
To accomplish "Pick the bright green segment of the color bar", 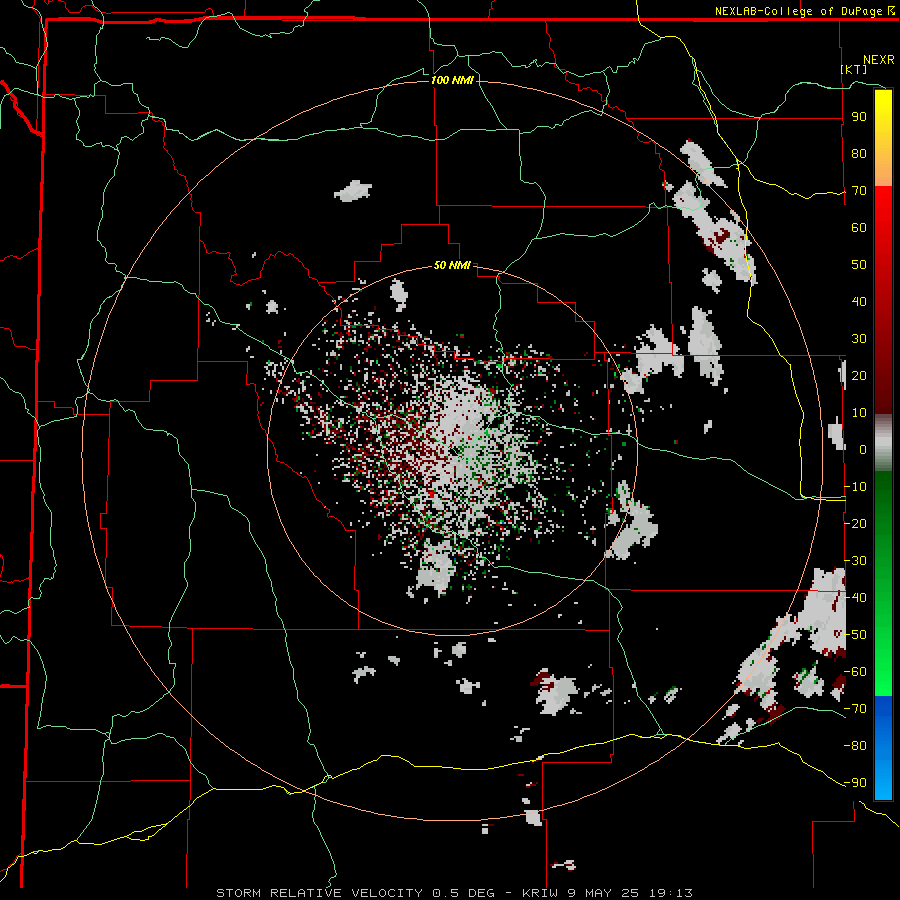I will click(x=883, y=643).
